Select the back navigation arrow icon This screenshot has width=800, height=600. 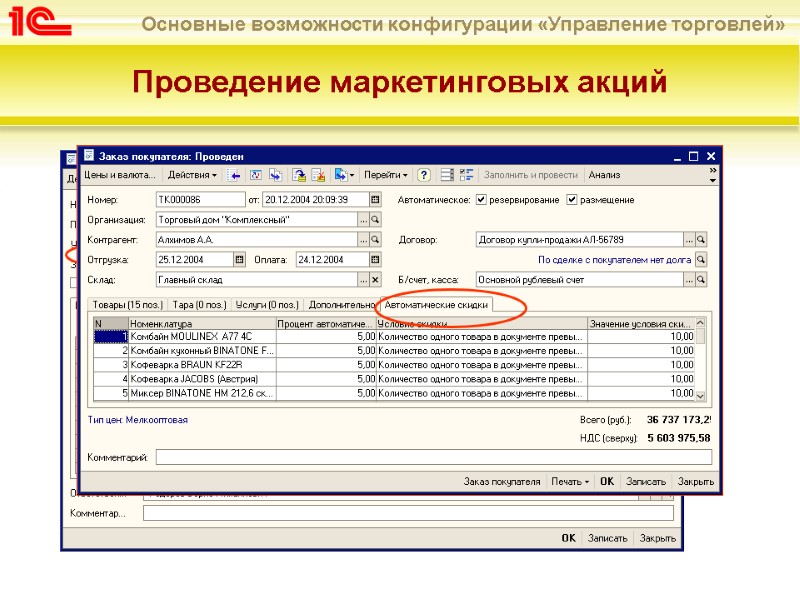click(235, 173)
